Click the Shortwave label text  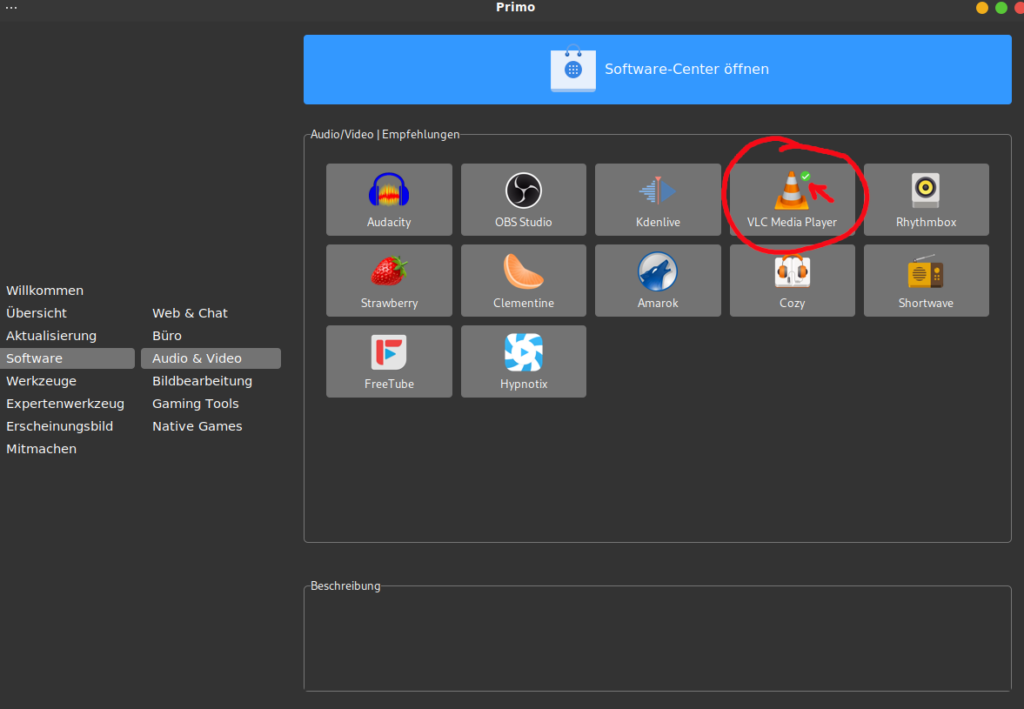[925, 303]
